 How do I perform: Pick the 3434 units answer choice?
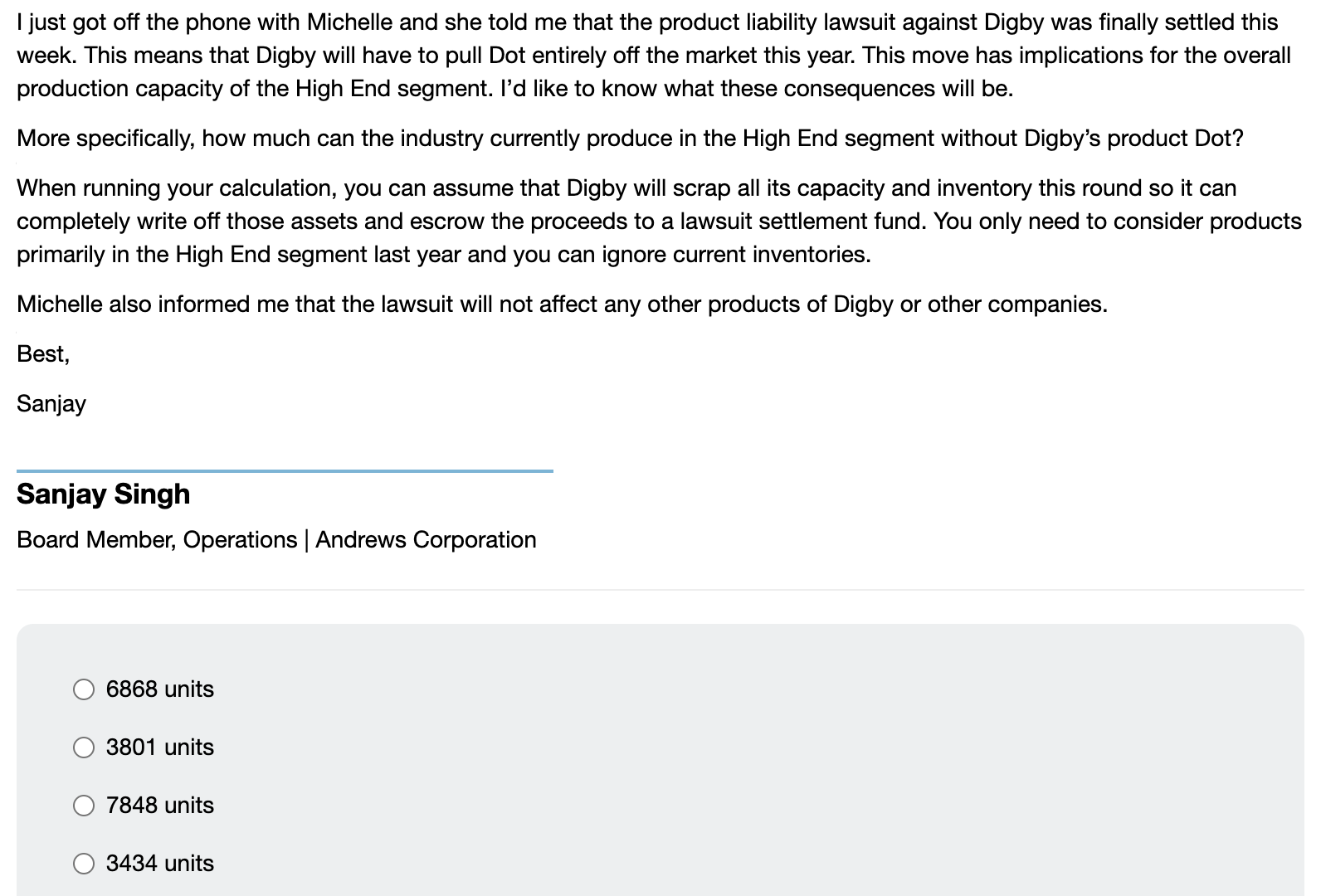[x=84, y=863]
